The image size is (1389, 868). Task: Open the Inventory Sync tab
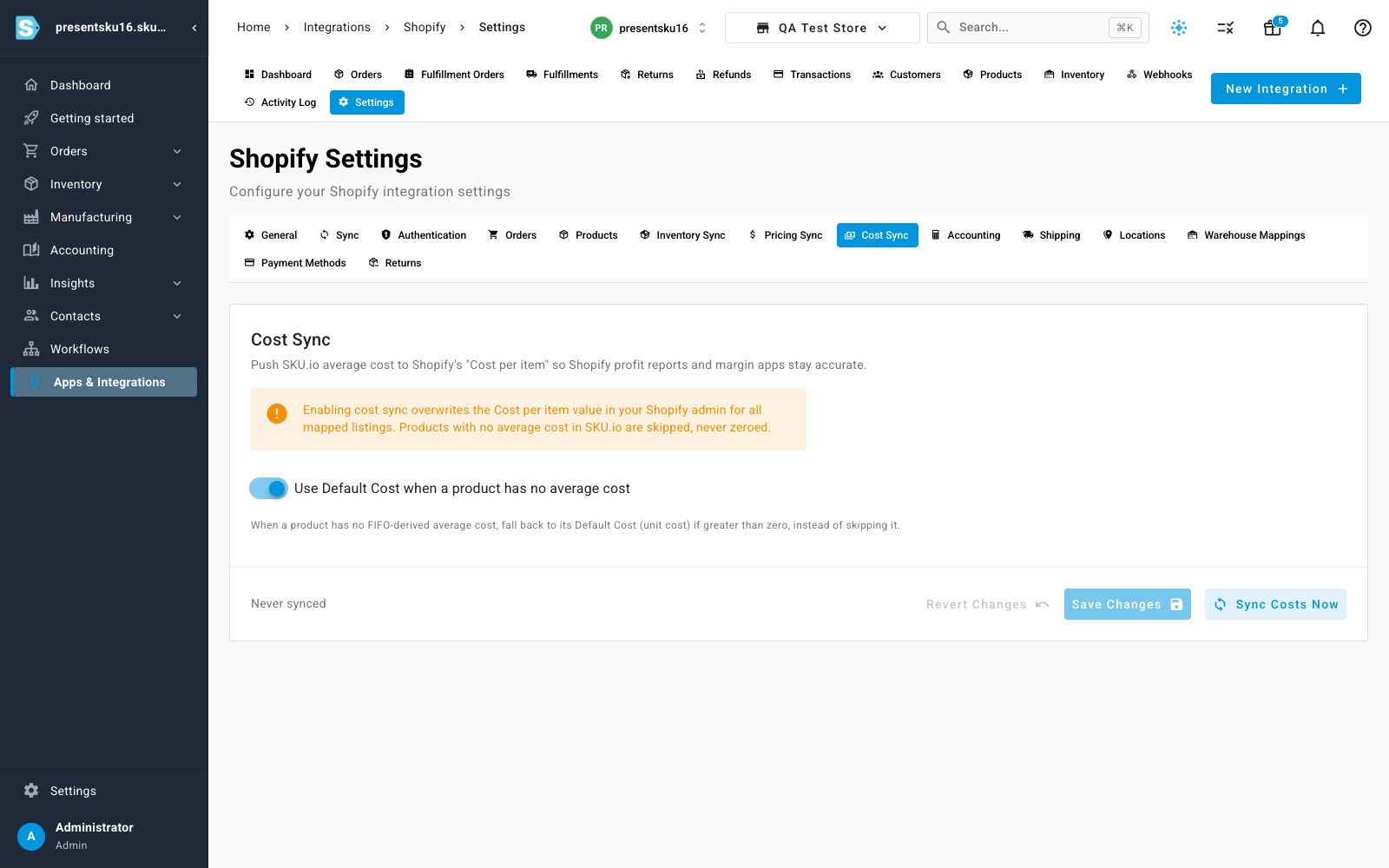point(682,235)
